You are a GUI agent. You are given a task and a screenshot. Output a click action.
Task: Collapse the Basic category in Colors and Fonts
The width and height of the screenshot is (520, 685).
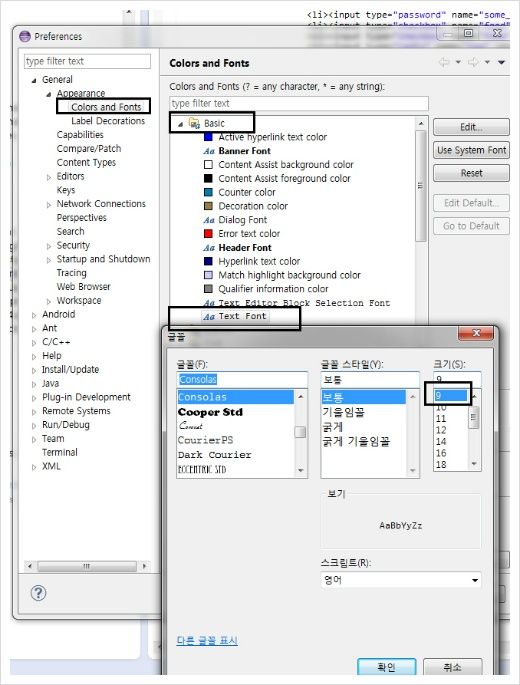point(180,124)
